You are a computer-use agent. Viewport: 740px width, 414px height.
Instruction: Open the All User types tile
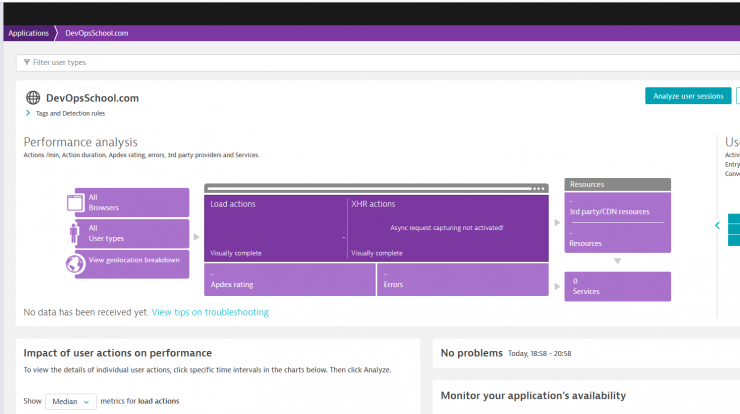point(132,233)
